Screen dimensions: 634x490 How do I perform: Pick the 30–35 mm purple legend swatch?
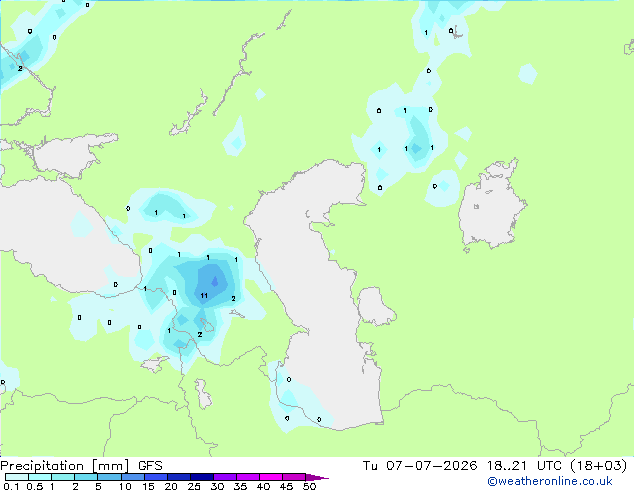pyautogui.click(x=225, y=477)
